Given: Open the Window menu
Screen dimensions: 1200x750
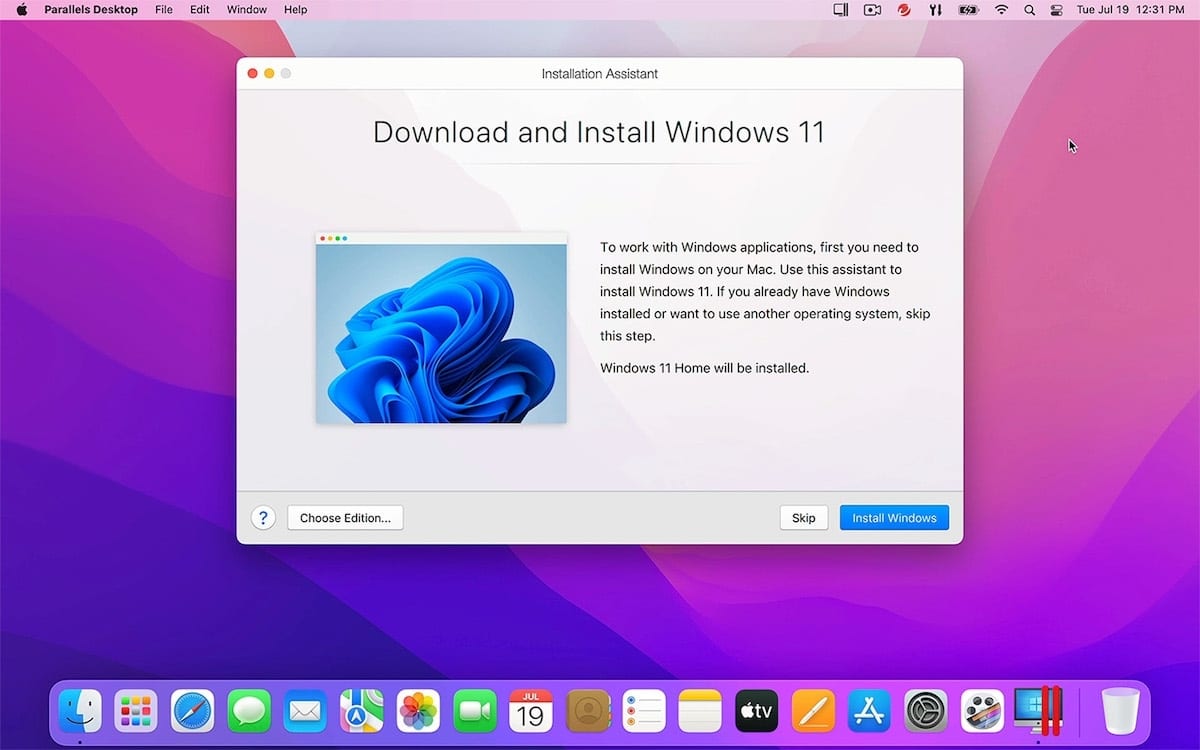Looking at the screenshot, I should click(247, 10).
